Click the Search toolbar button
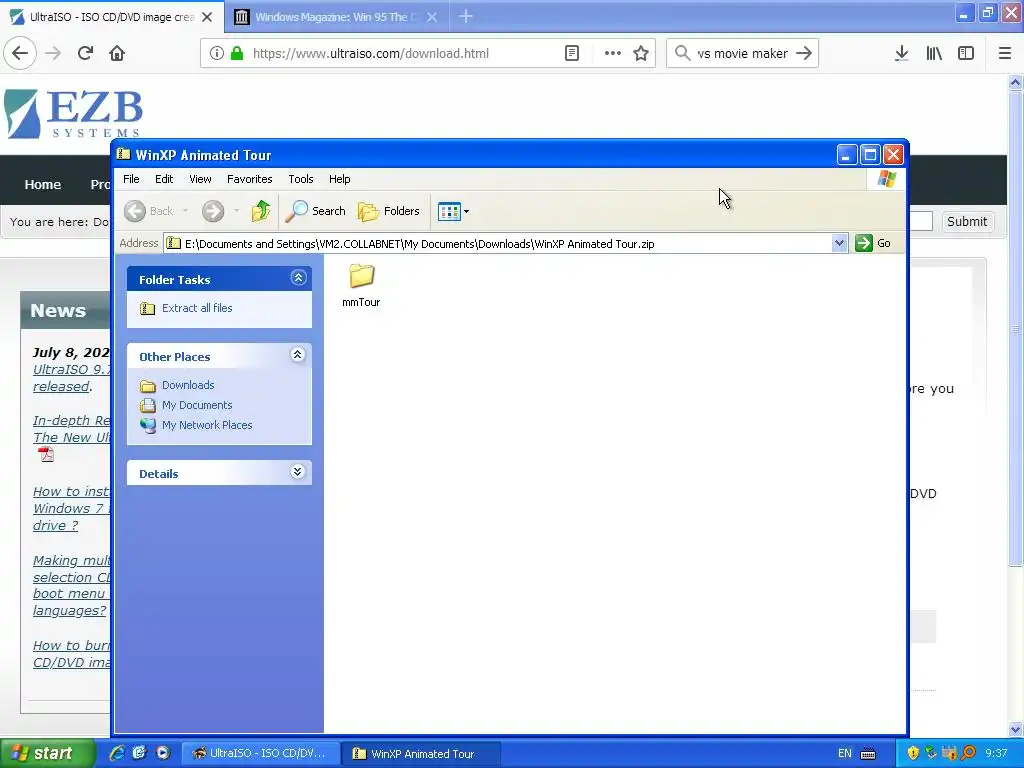Image resolution: width=1024 pixels, height=768 pixels. coord(316,211)
